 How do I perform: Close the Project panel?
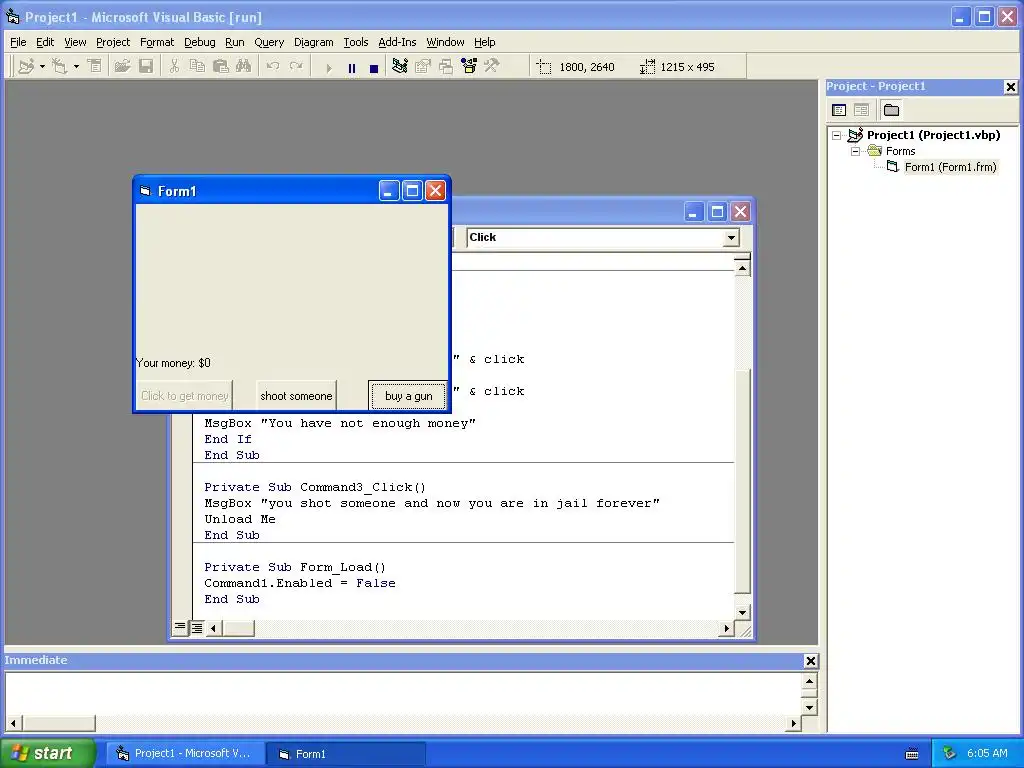click(x=1011, y=86)
